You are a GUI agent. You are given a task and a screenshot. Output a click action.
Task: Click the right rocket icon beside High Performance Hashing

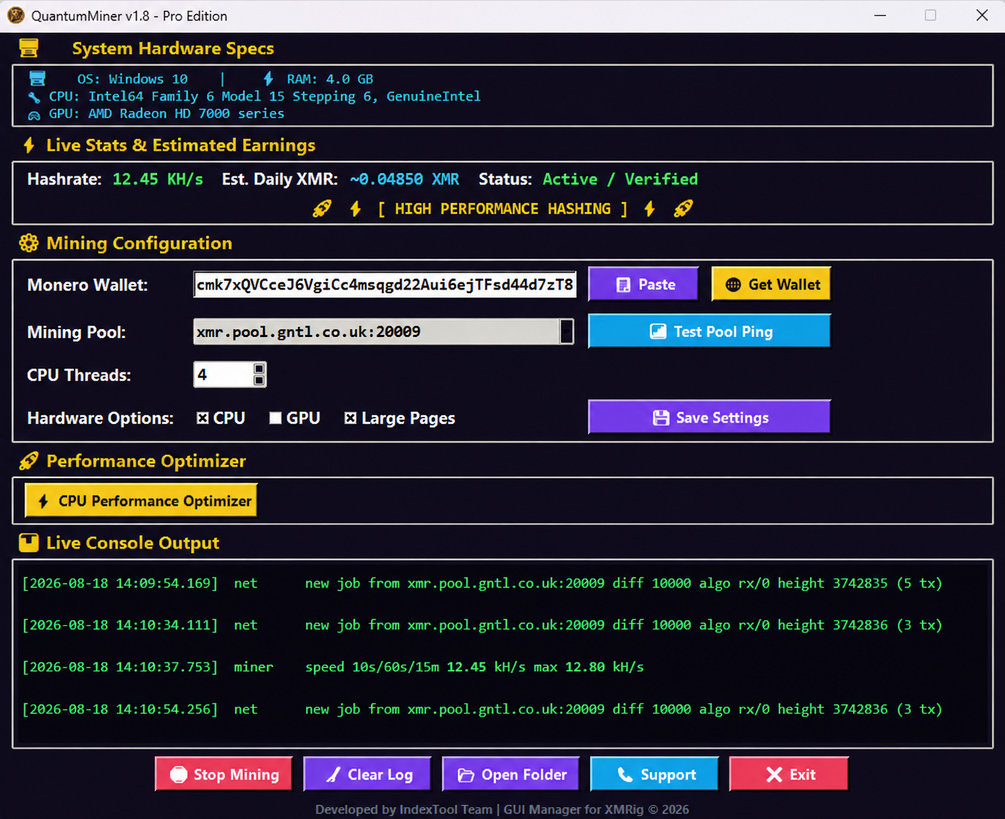(x=683, y=209)
